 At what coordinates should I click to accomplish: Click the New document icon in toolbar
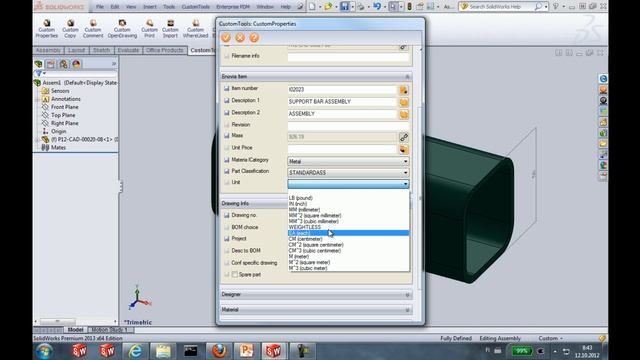pos(312,7)
